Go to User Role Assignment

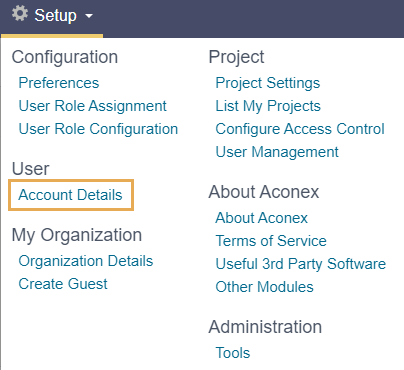point(92,106)
